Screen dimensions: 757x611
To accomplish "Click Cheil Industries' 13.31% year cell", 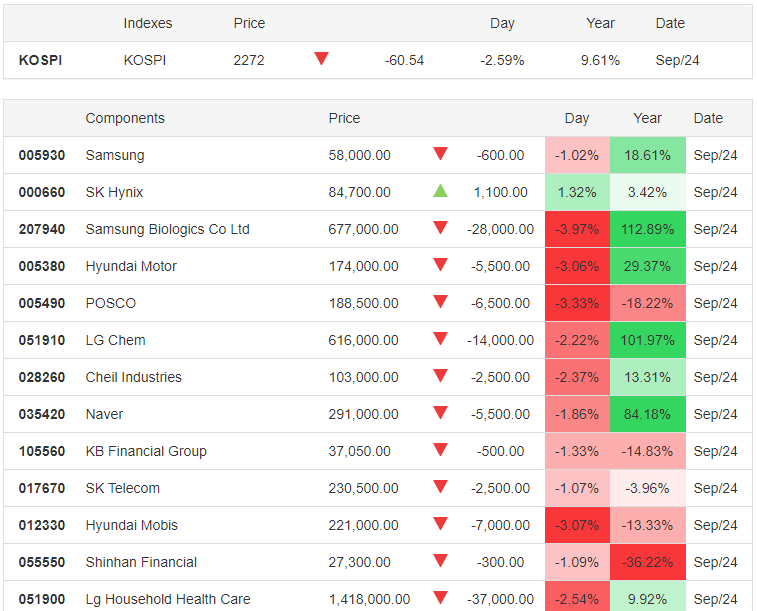I will pyautogui.click(x=647, y=377).
